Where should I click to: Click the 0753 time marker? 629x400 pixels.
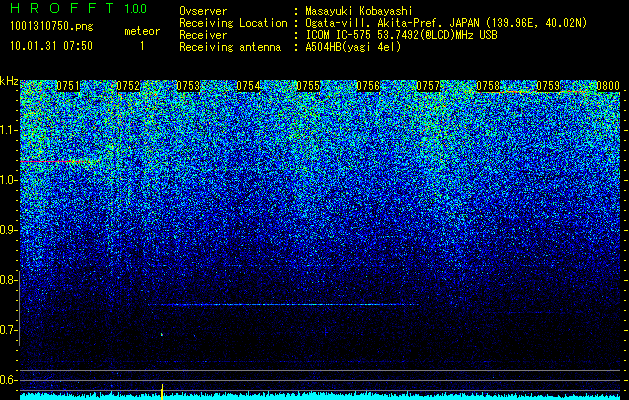(188, 86)
